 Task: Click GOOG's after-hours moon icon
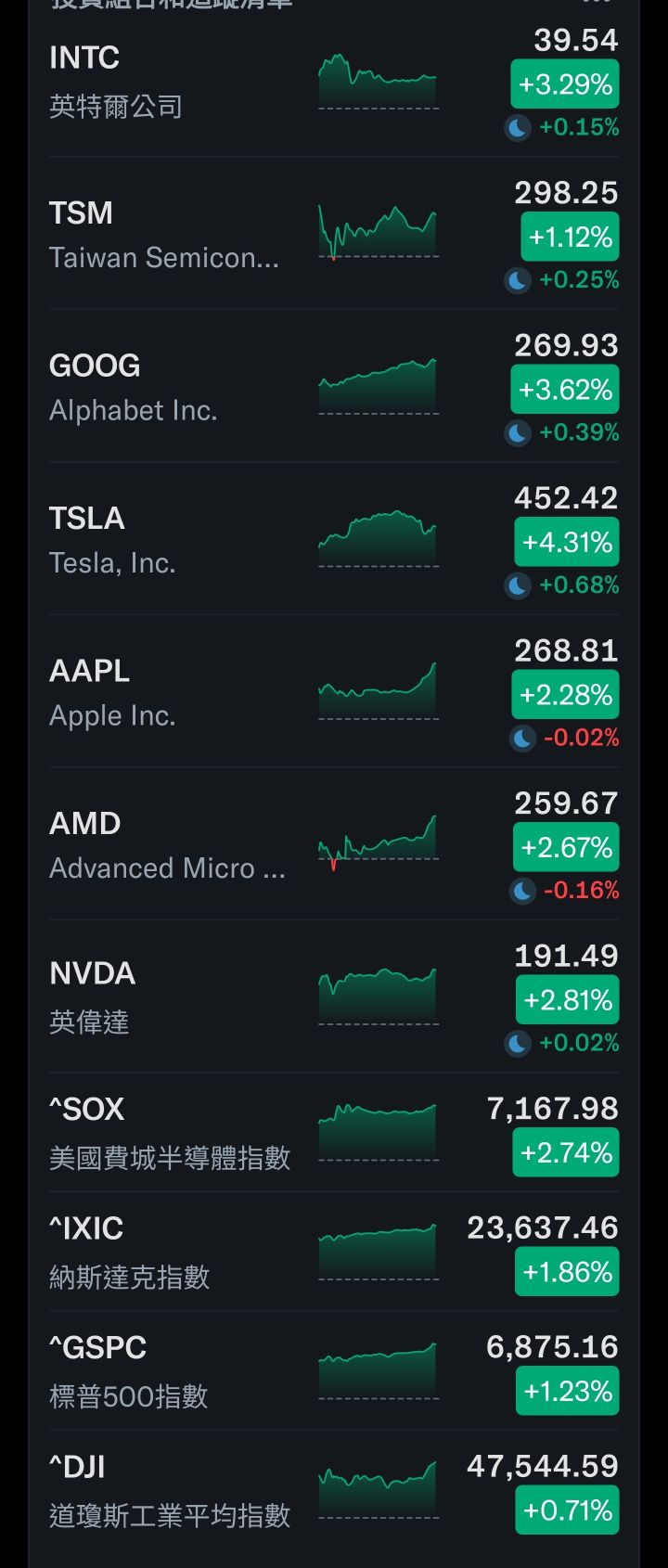pos(518,432)
